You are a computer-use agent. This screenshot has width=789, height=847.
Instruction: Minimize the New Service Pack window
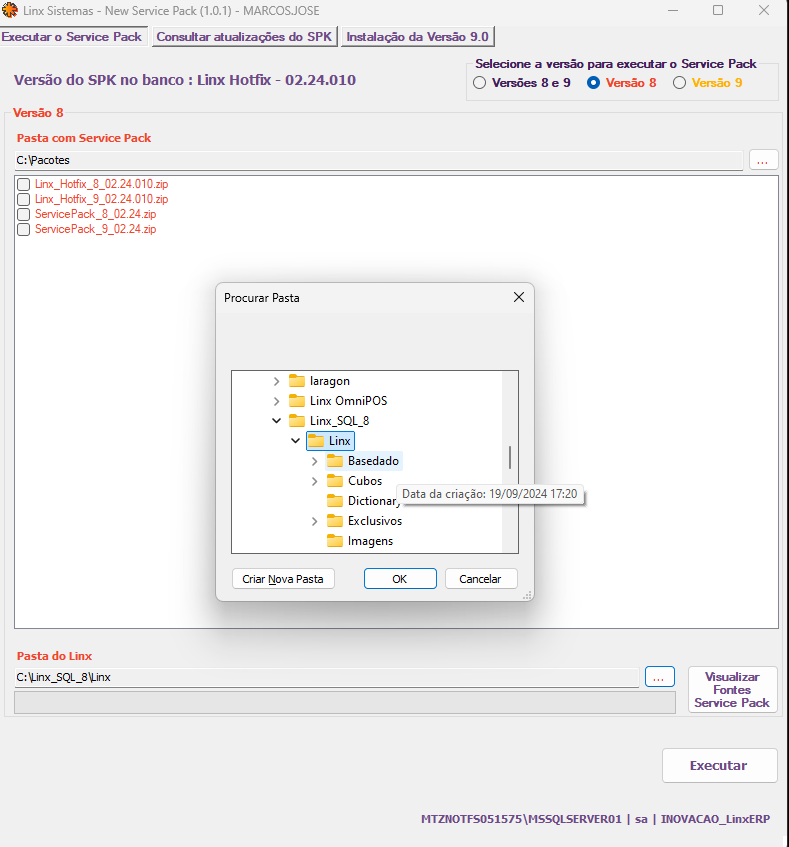click(x=673, y=10)
